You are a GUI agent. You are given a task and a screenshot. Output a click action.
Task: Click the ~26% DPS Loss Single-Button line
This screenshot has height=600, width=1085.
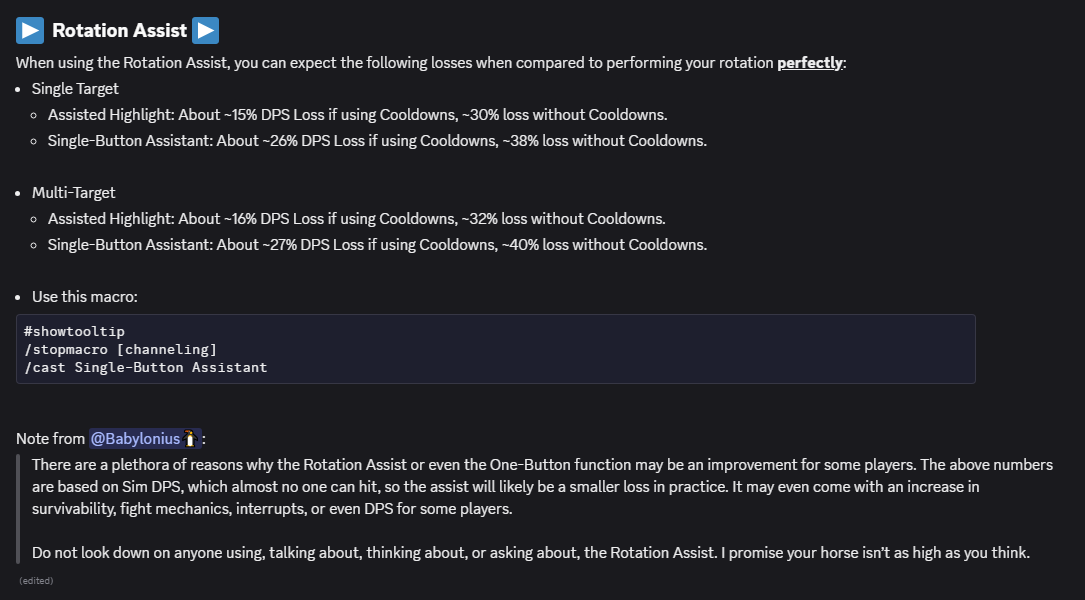click(377, 141)
